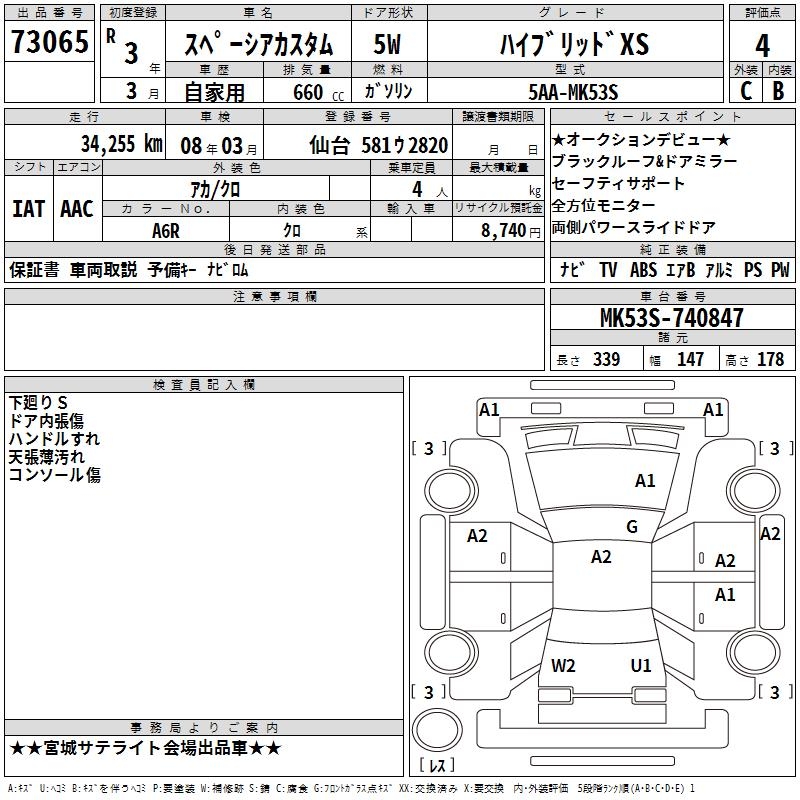Click the 検査員記入欄 header
800x800 pixels.
[x=204, y=385]
